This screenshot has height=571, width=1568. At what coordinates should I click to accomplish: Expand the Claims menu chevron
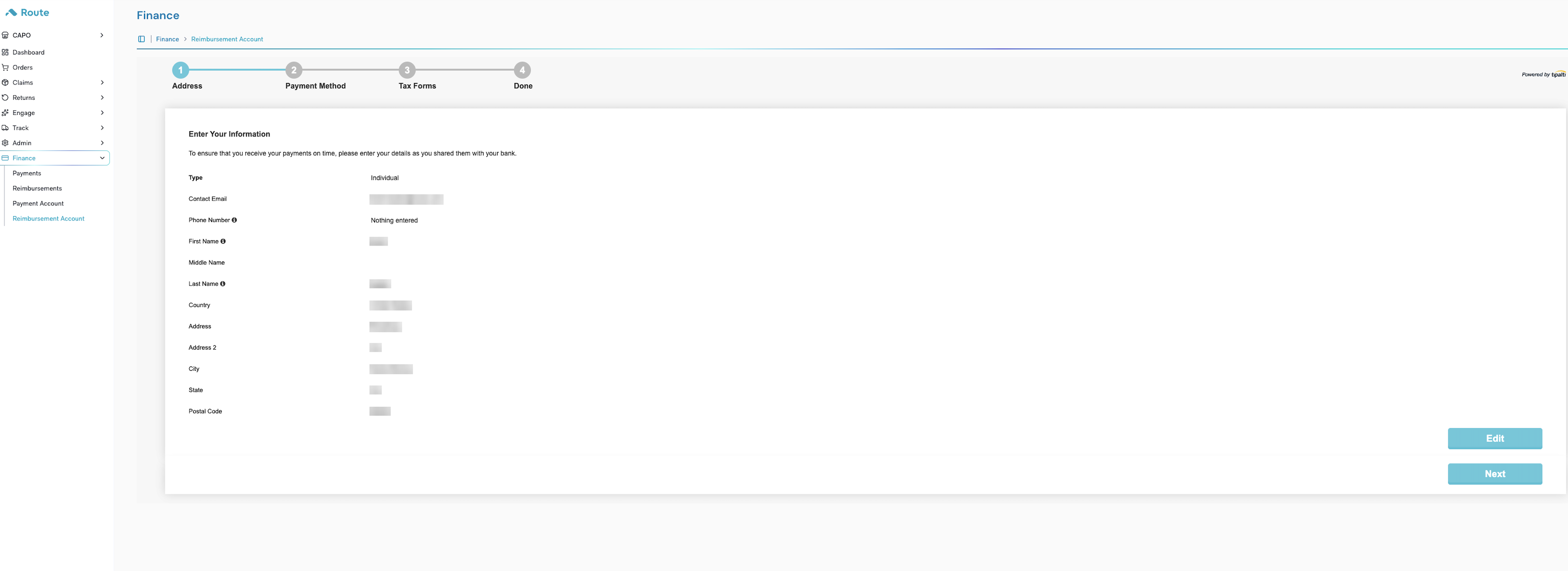pyautogui.click(x=102, y=83)
